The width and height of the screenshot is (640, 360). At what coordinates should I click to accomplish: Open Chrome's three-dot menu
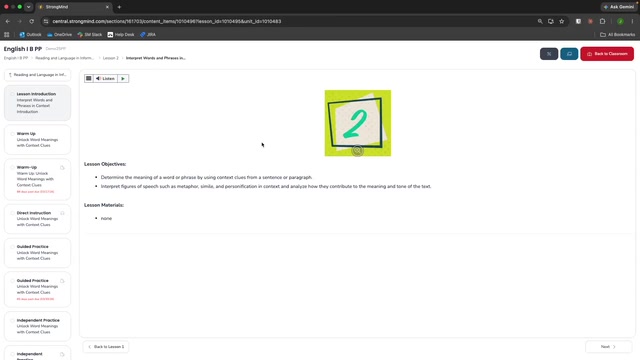pyautogui.click(x=632, y=21)
